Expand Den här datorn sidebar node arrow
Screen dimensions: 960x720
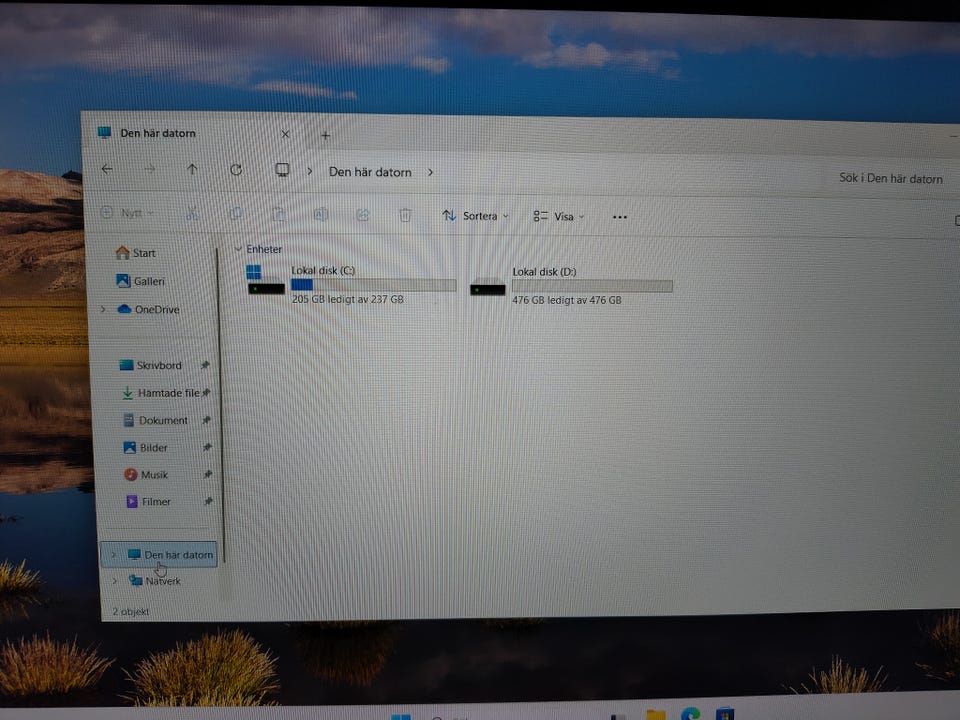113,555
